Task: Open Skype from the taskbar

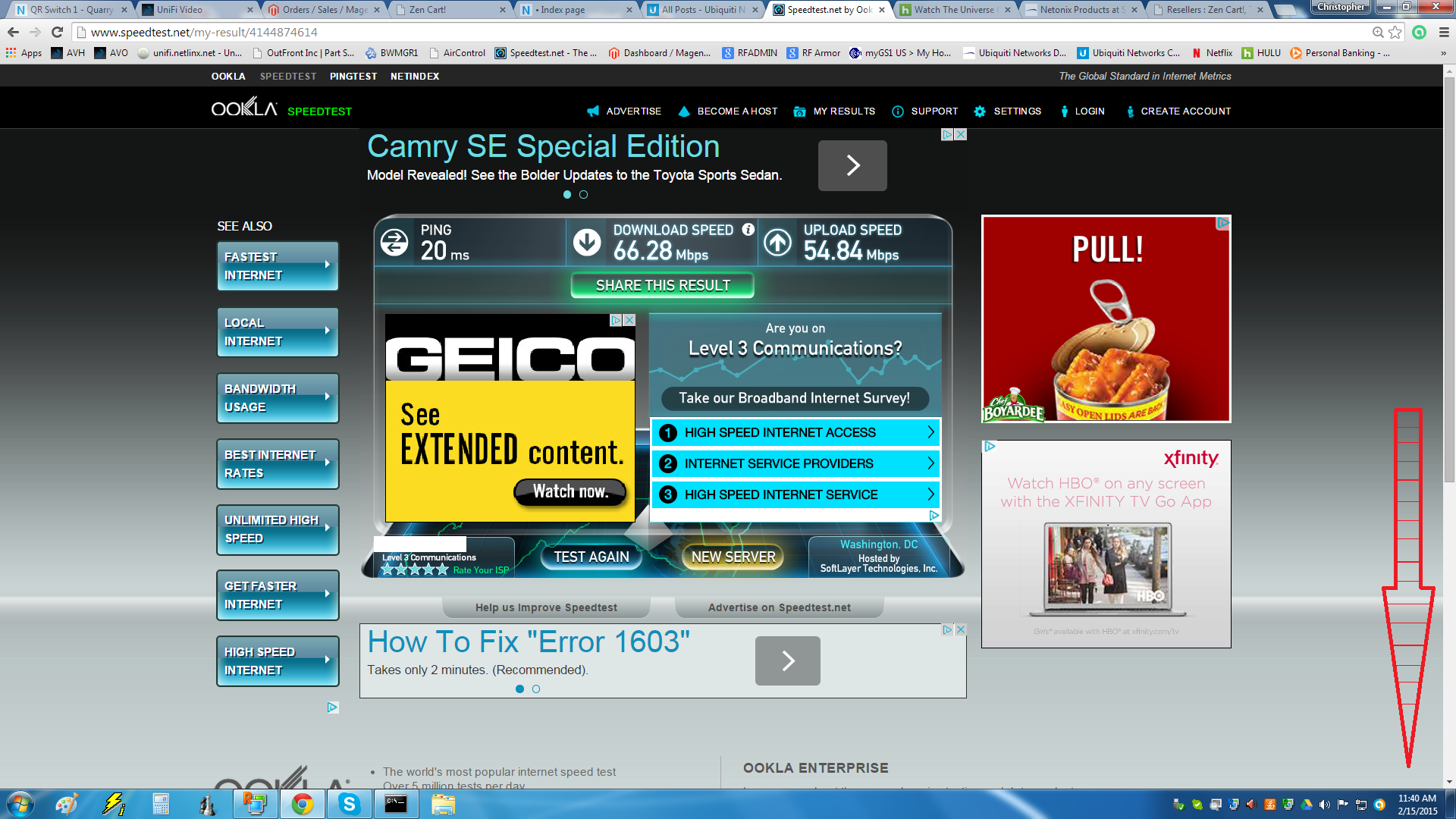Action: point(349,804)
